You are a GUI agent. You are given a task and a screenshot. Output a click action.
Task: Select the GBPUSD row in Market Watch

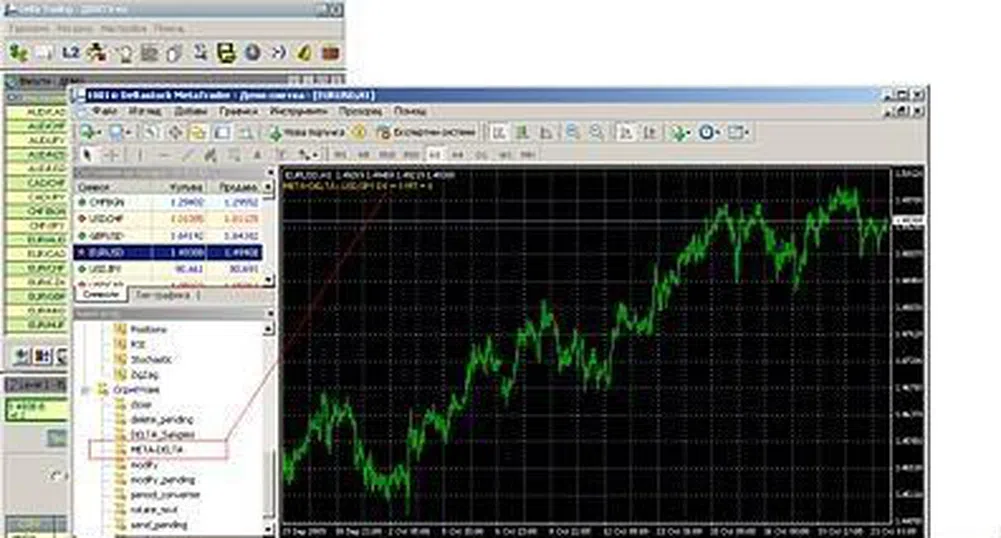pos(169,236)
